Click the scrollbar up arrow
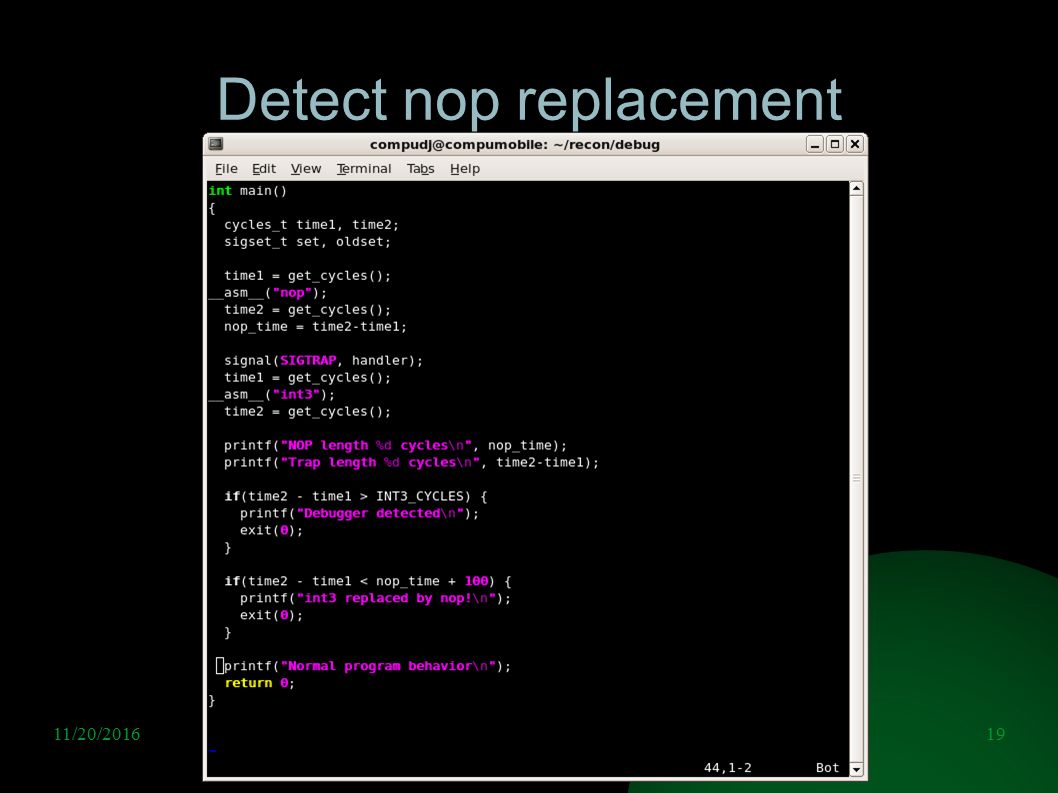This screenshot has width=1058, height=793. (x=856, y=188)
